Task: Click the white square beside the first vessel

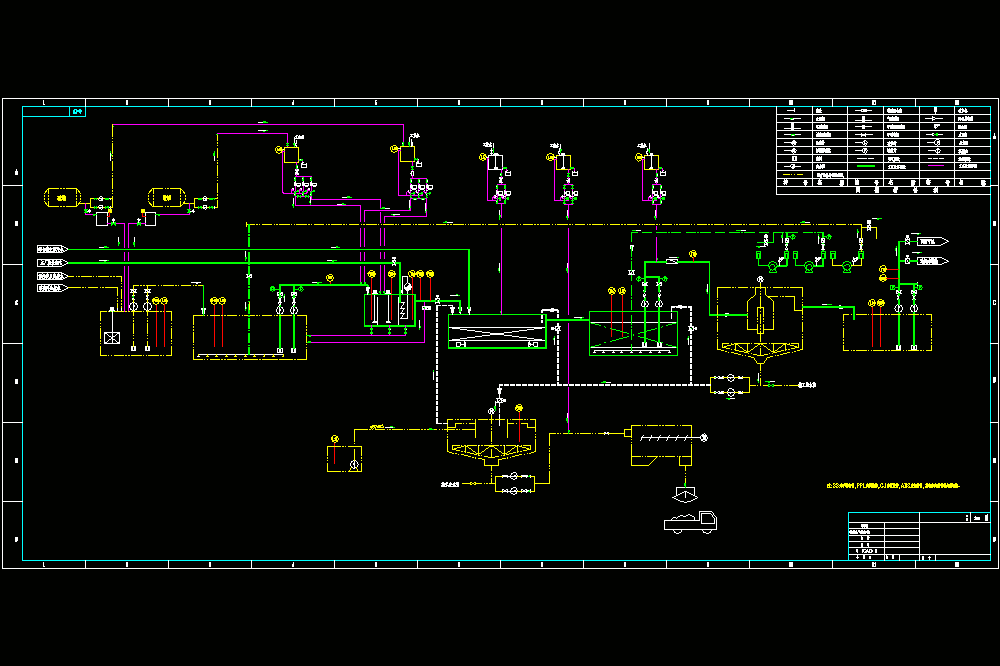Action: [102, 219]
